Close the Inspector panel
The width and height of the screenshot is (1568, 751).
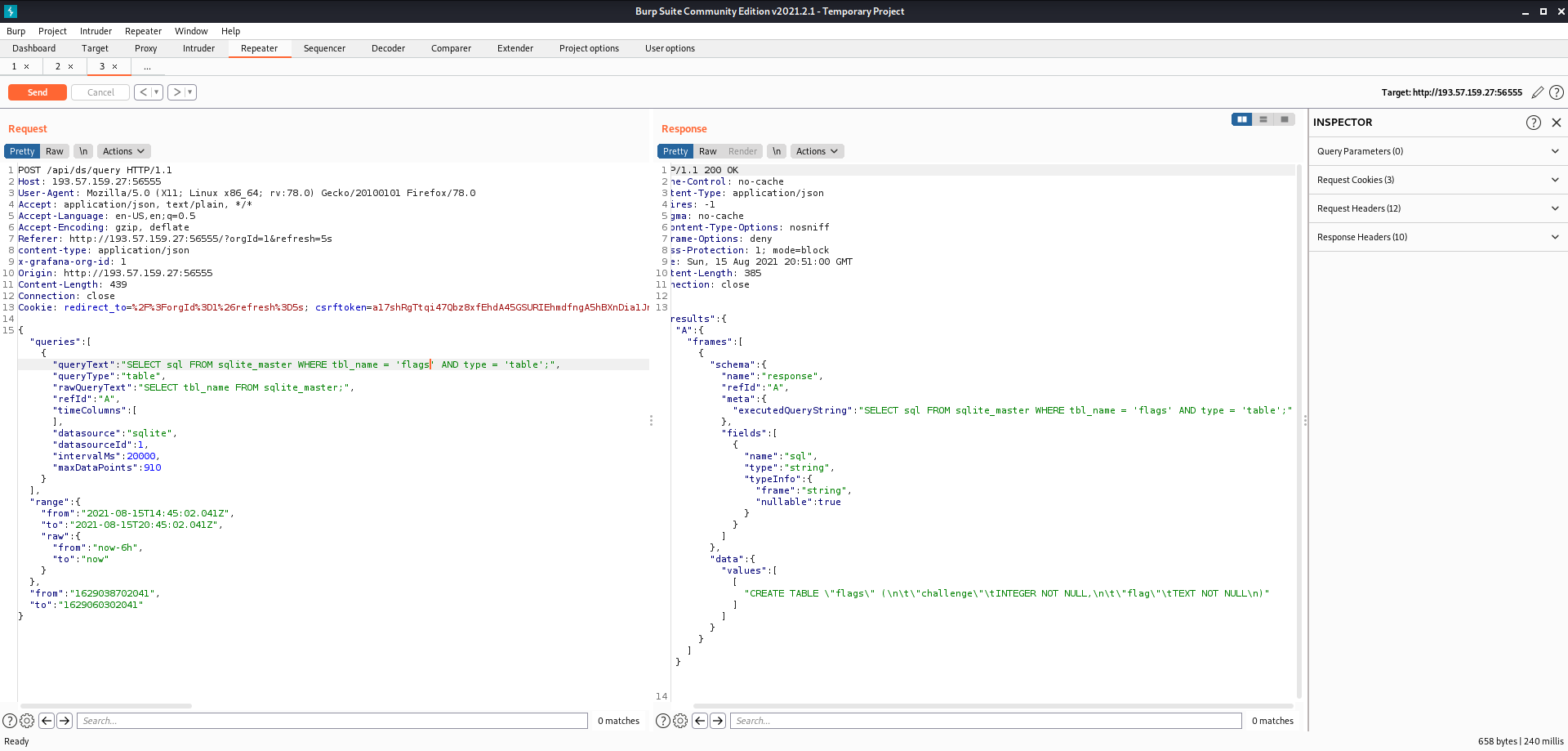[x=1557, y=123]
